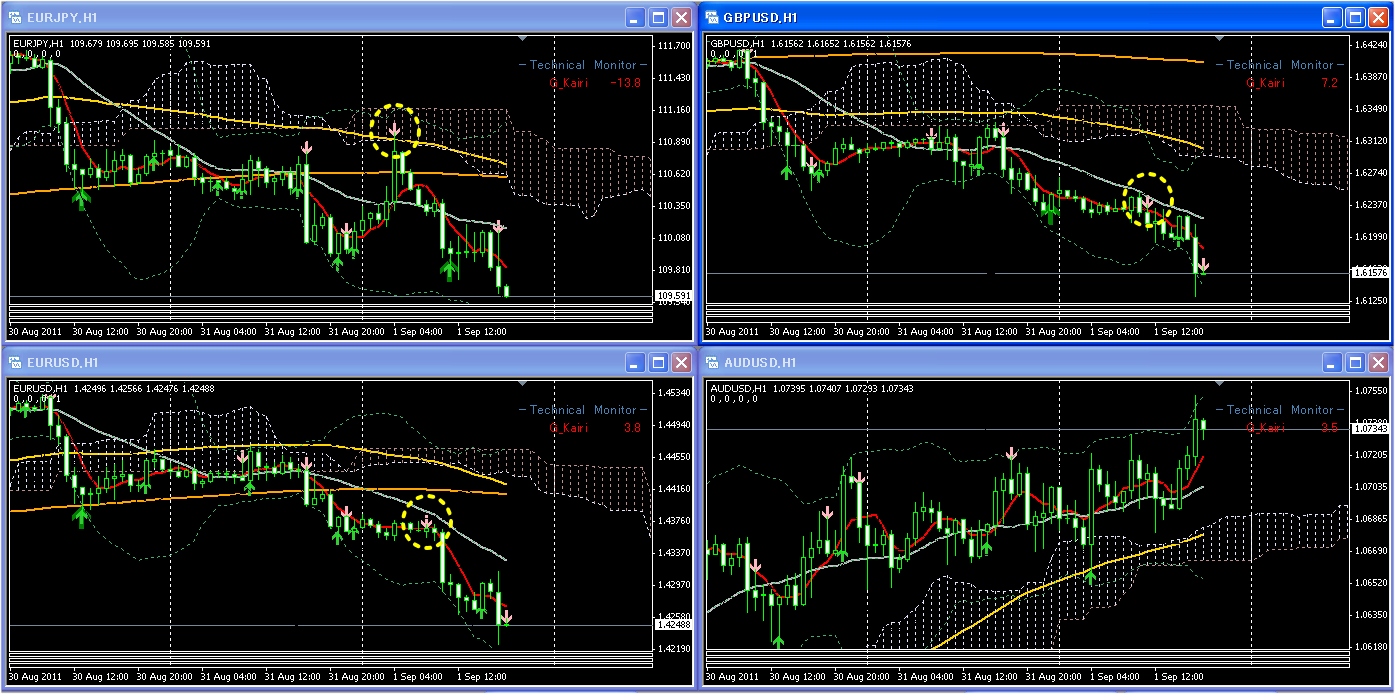Click the current price label 109.591
Screen dimensions: 1395x694
point(672,295)
